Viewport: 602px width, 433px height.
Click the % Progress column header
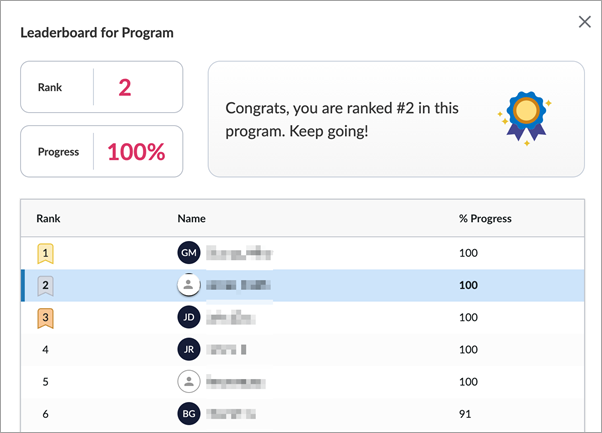[x=485, y=218]
